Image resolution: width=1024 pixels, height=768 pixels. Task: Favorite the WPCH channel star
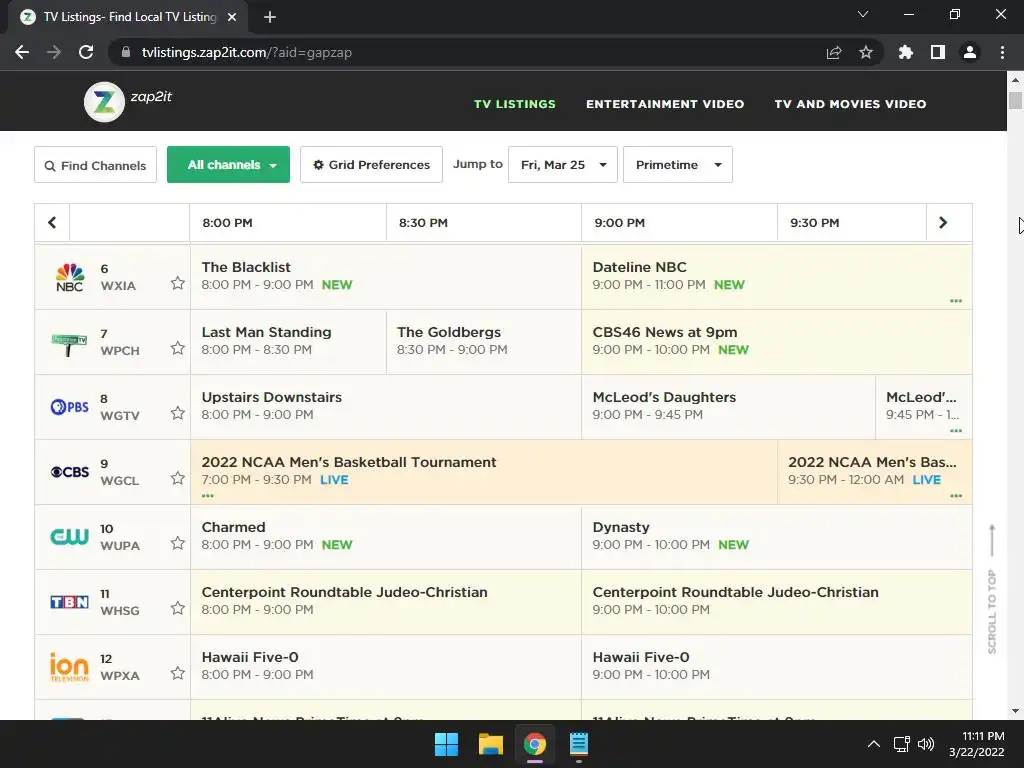pos(178,348)
